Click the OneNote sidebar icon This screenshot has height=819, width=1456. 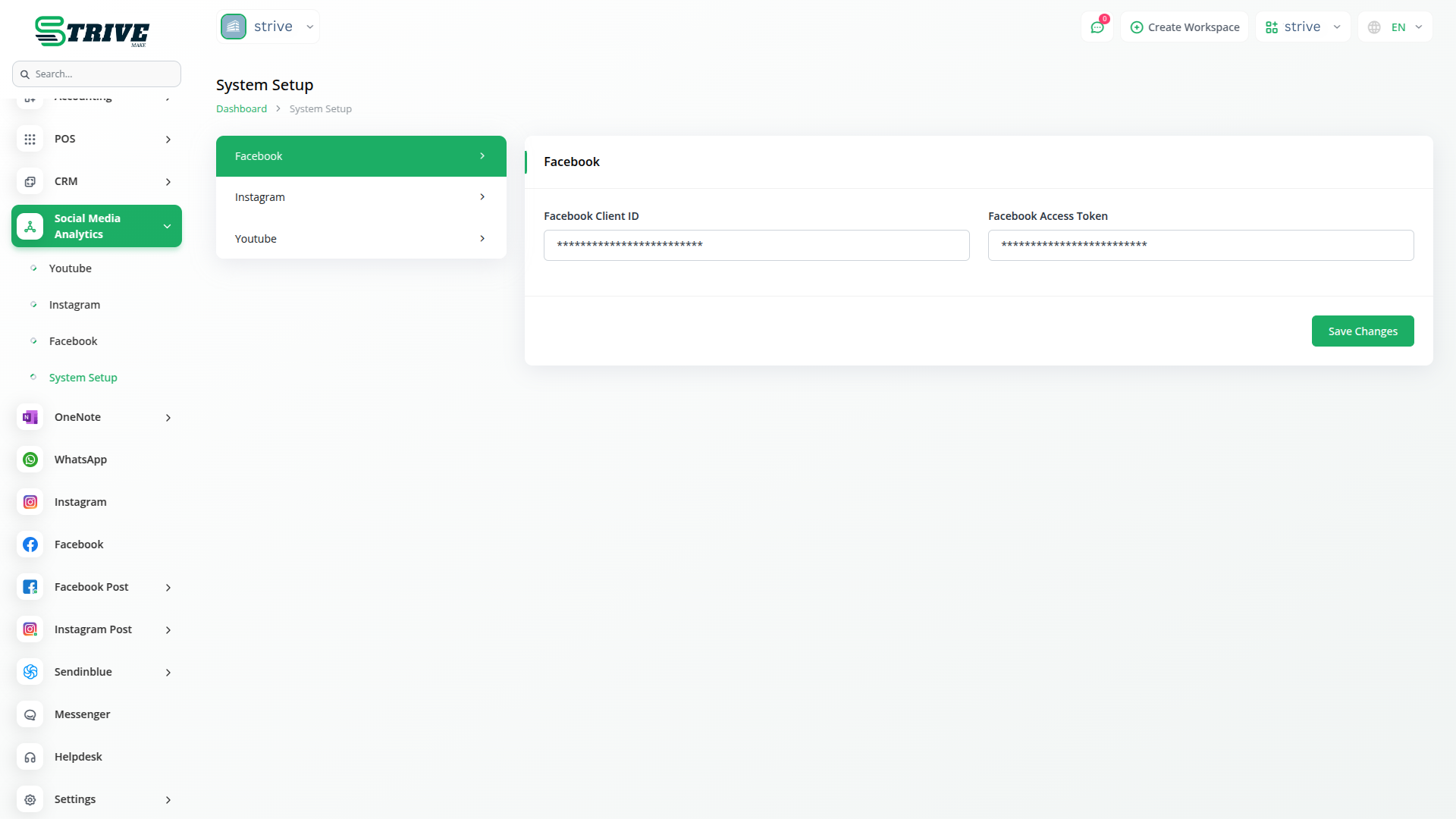click(x=30, y=417)
